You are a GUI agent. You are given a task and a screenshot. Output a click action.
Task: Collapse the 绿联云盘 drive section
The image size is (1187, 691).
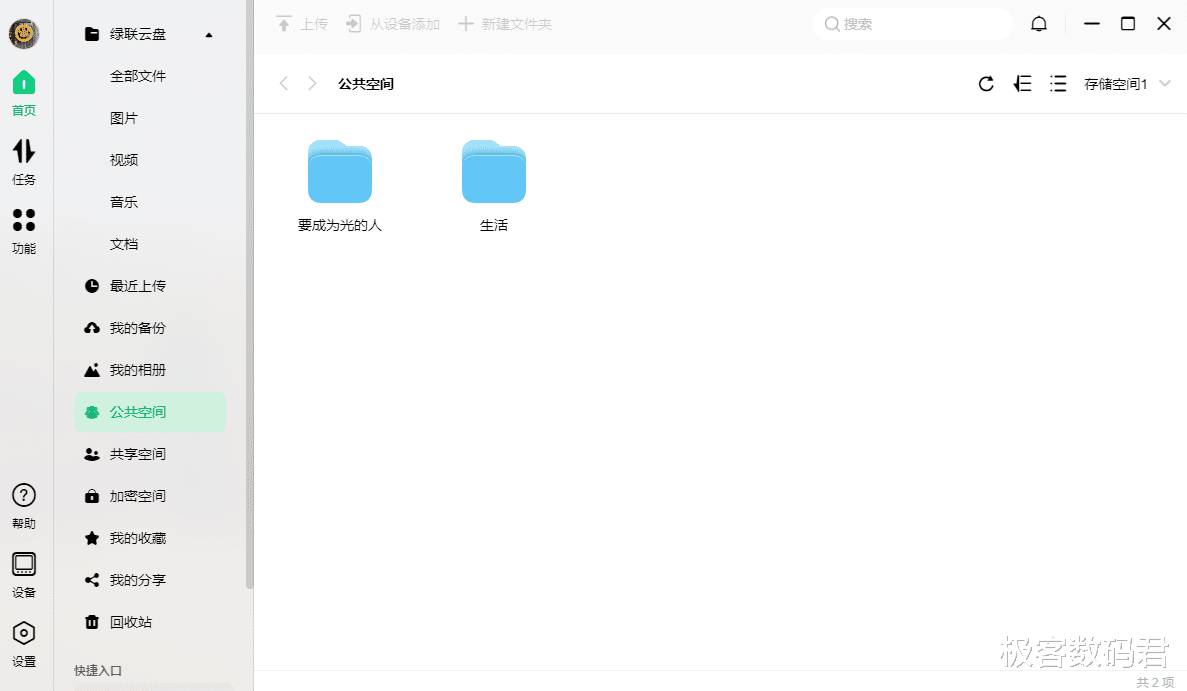tap(209, 33)
